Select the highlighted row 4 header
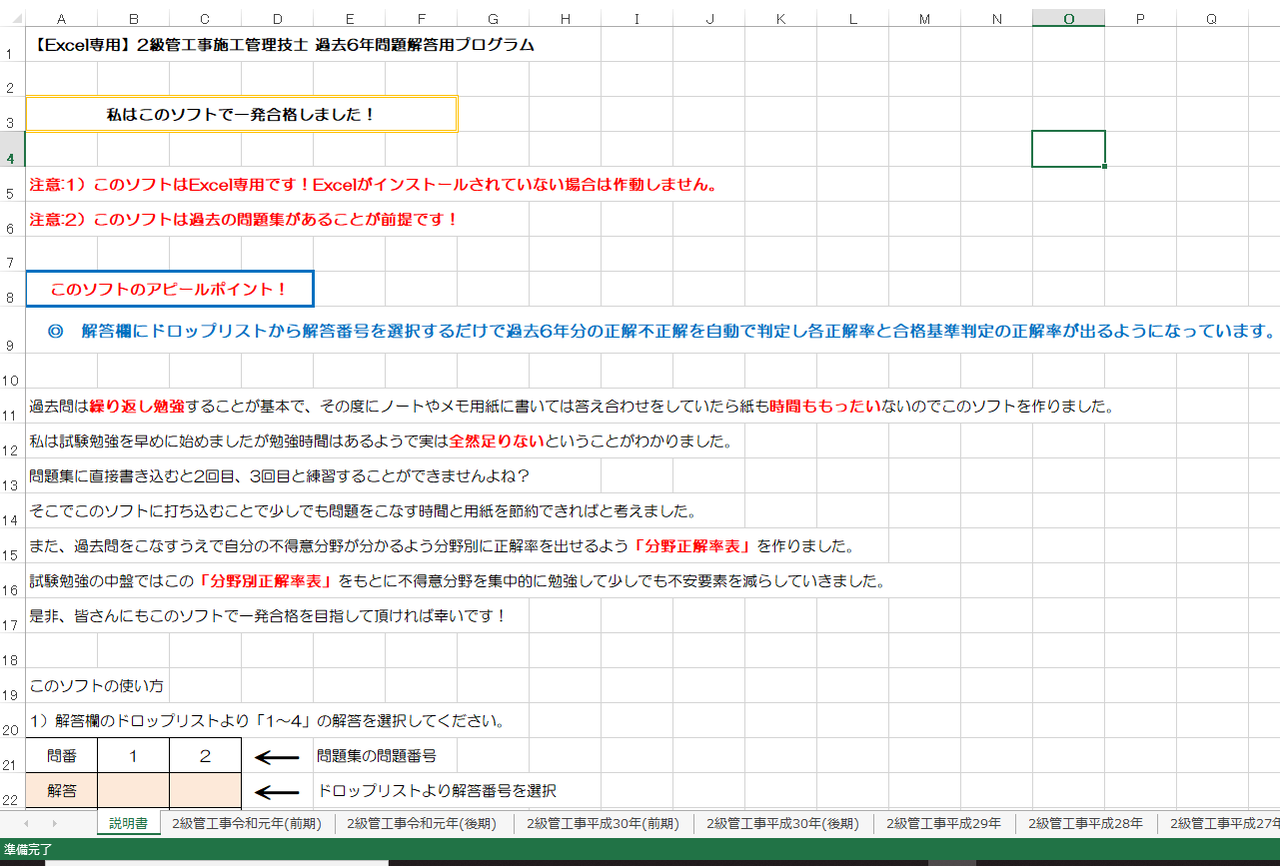This screenshot has height=866, width=1280. click(x=12, y=149)
